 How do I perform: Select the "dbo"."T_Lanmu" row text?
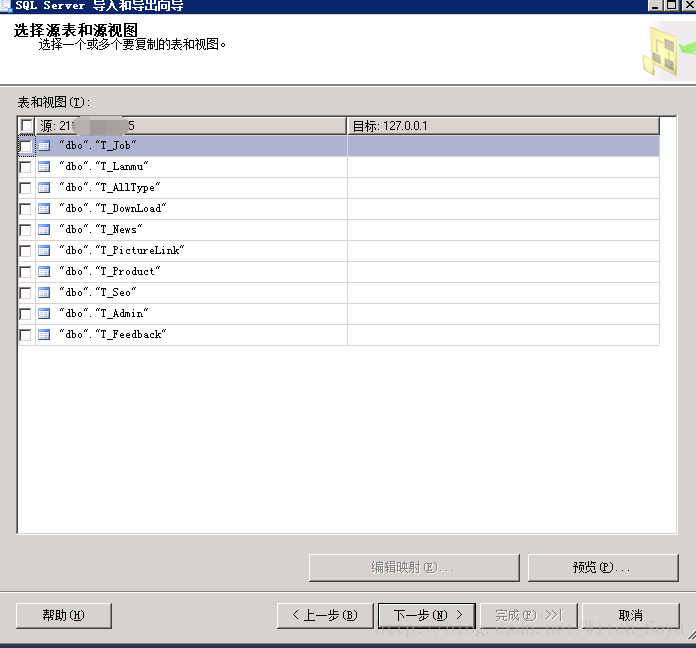(104, 167)
